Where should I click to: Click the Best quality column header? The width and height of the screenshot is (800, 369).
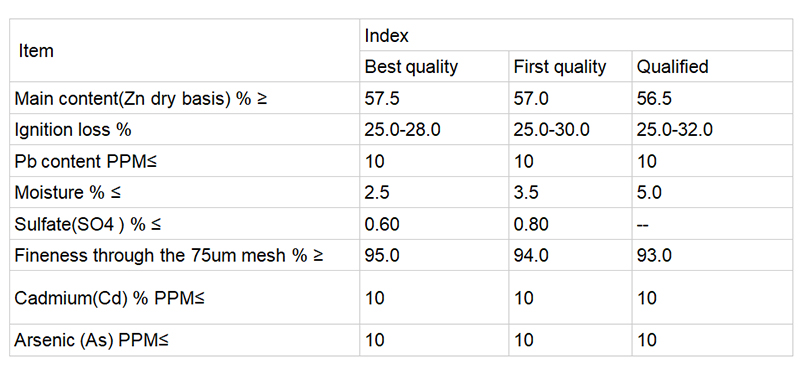point(434,66)
